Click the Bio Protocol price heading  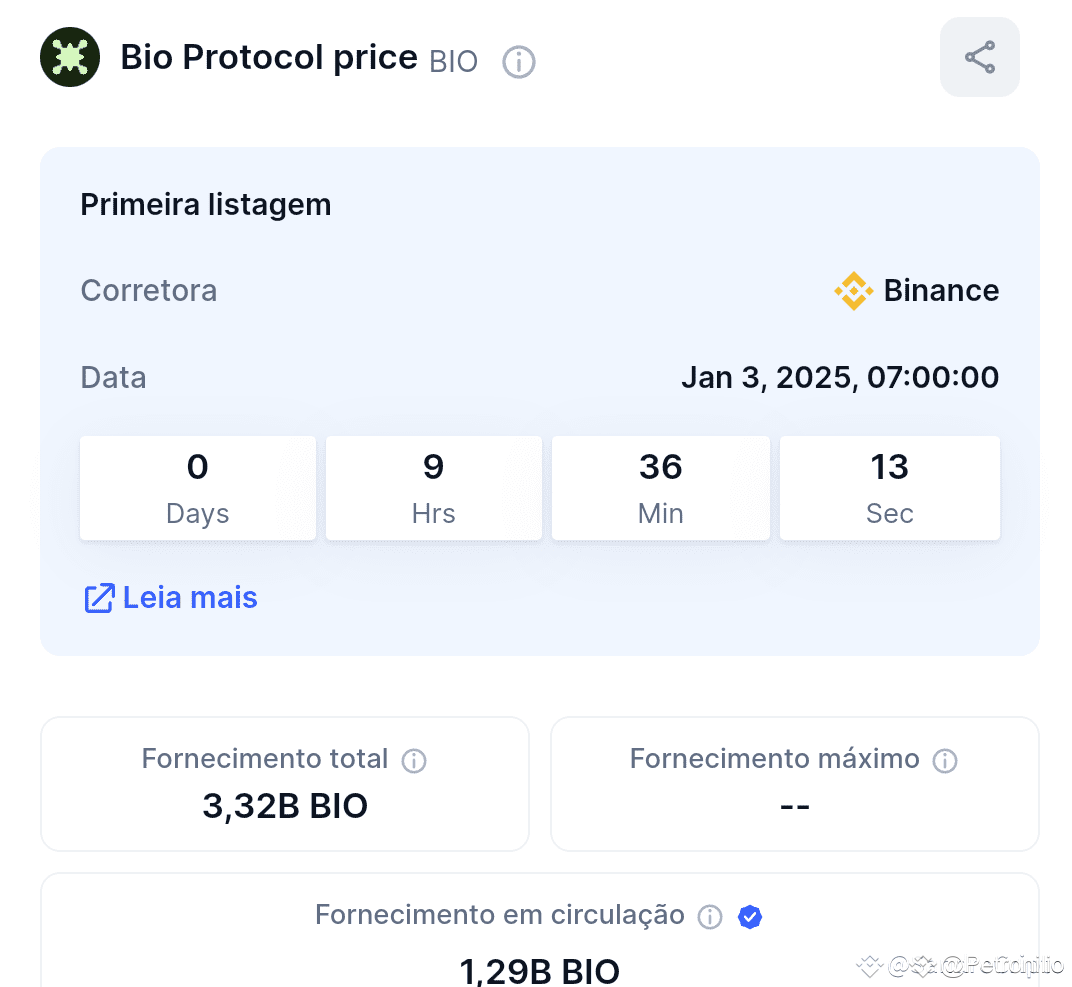tap(269, 57)
